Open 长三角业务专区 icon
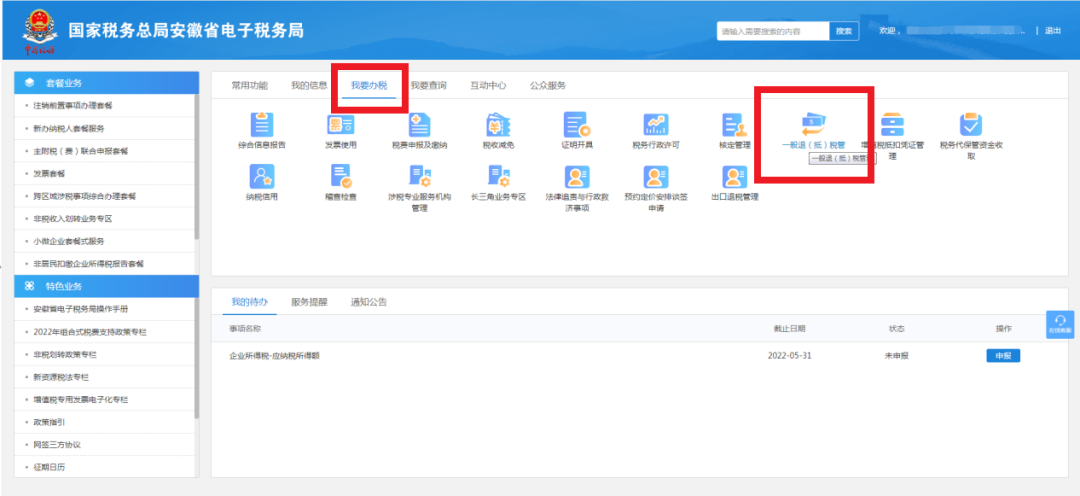The image size is (1080, 496). tap(498, 176)
